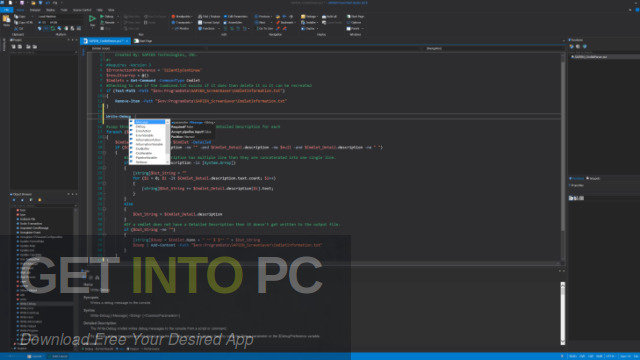The image size is (640, 360).
Task: Click the Deploy button in the Deploy group
Action: point(309,29)
